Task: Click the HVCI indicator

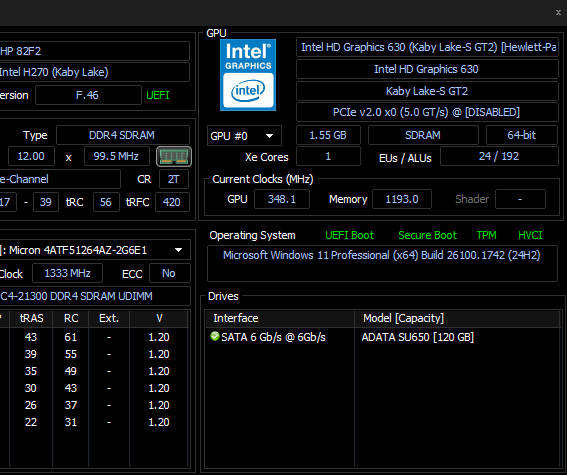Action: click(530, 235)
